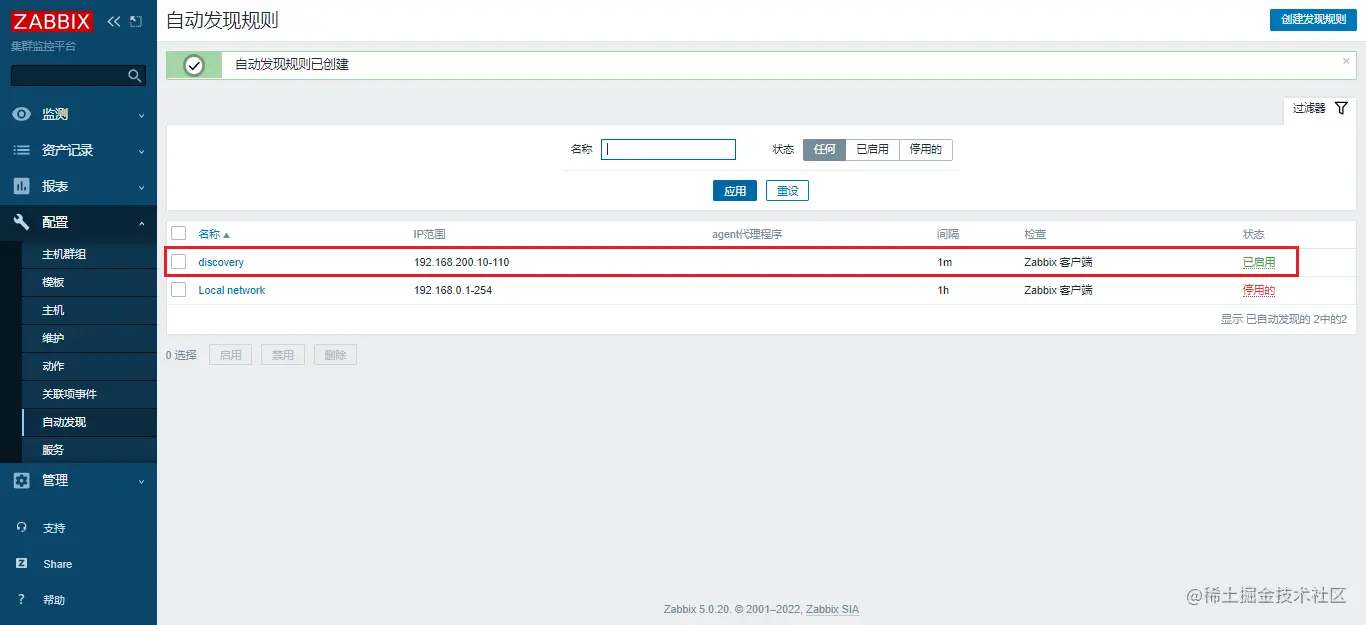Screen dimensions: 1366x625
Task: Click the 显示 已自动发现的 2中的2 text
Action: point(1284,320)
